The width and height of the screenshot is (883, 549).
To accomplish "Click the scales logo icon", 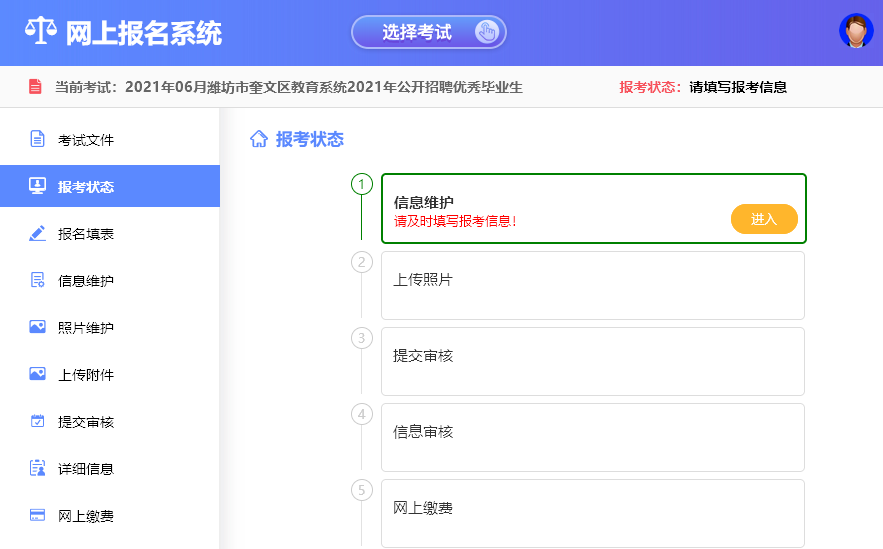I will [41, 32].
